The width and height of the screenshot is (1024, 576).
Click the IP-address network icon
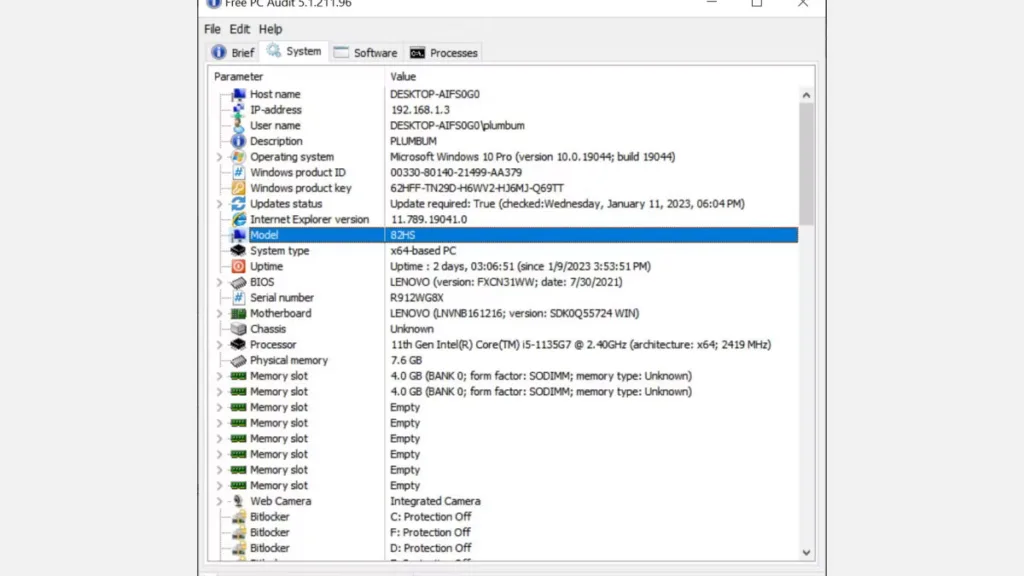tap(238, 110)
